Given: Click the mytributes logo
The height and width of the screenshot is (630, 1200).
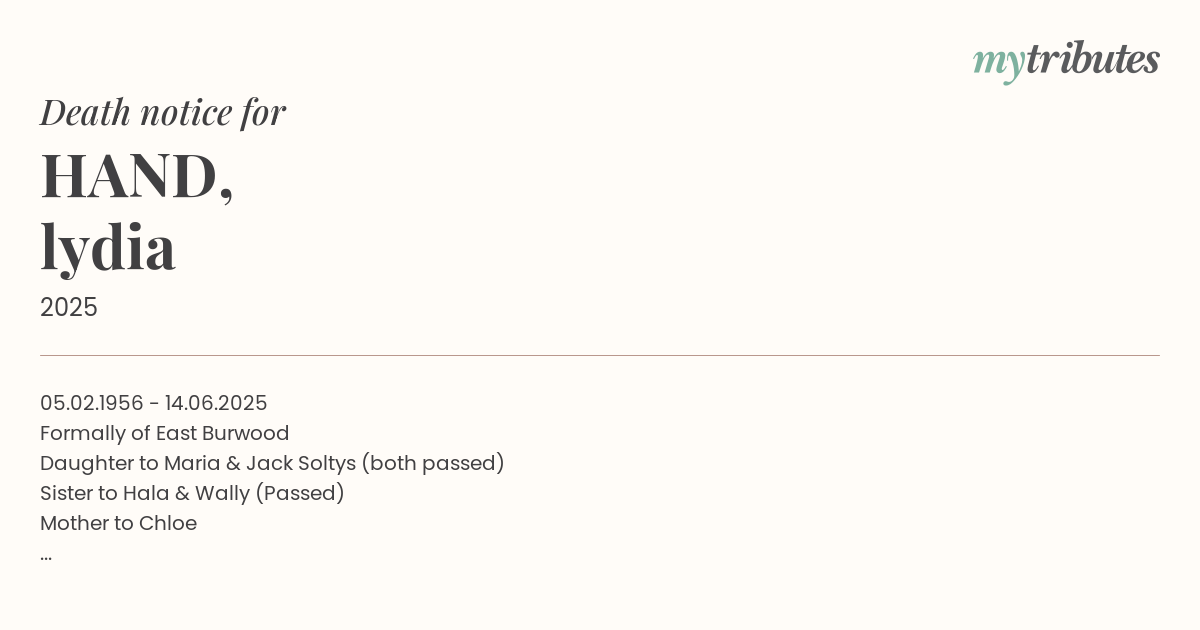Looking at the screenshot, I should 1066,60.
